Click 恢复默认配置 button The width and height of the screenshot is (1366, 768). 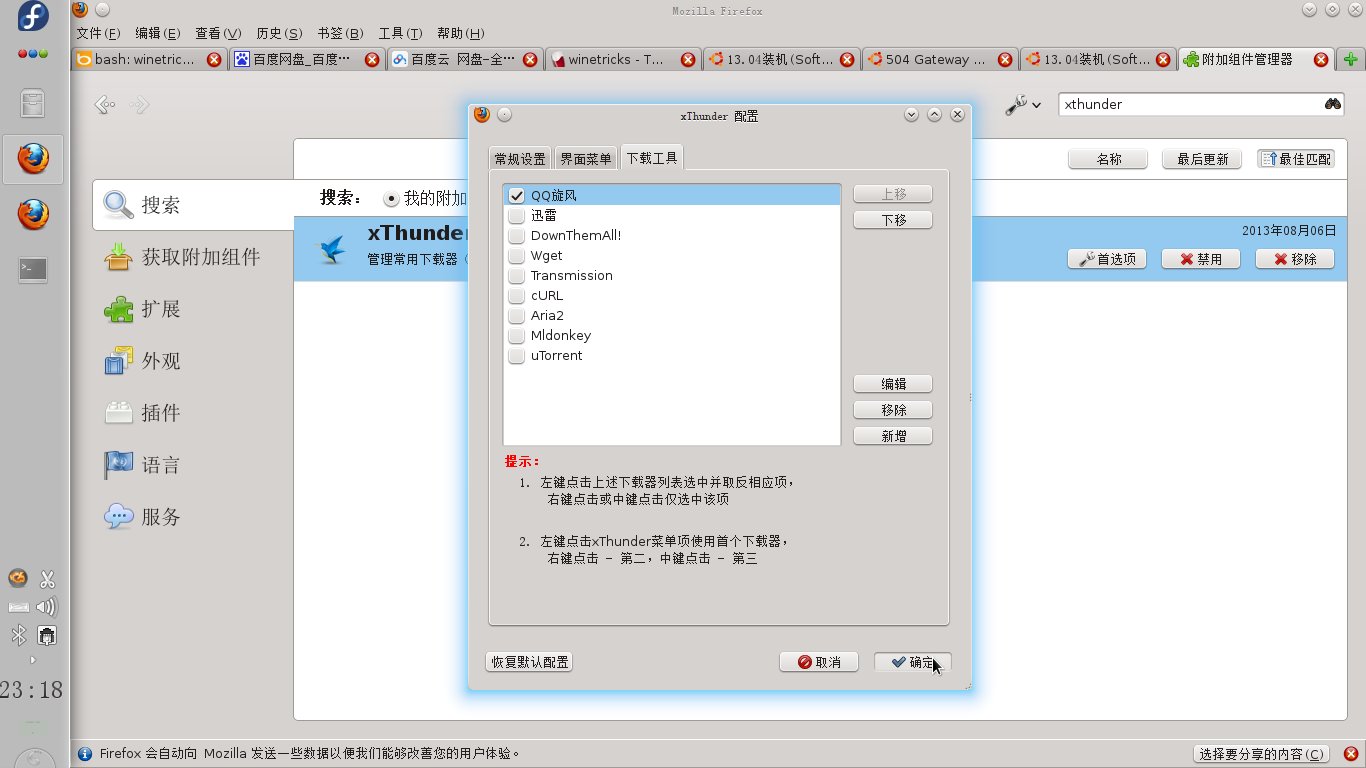click(x=530, y=662)
